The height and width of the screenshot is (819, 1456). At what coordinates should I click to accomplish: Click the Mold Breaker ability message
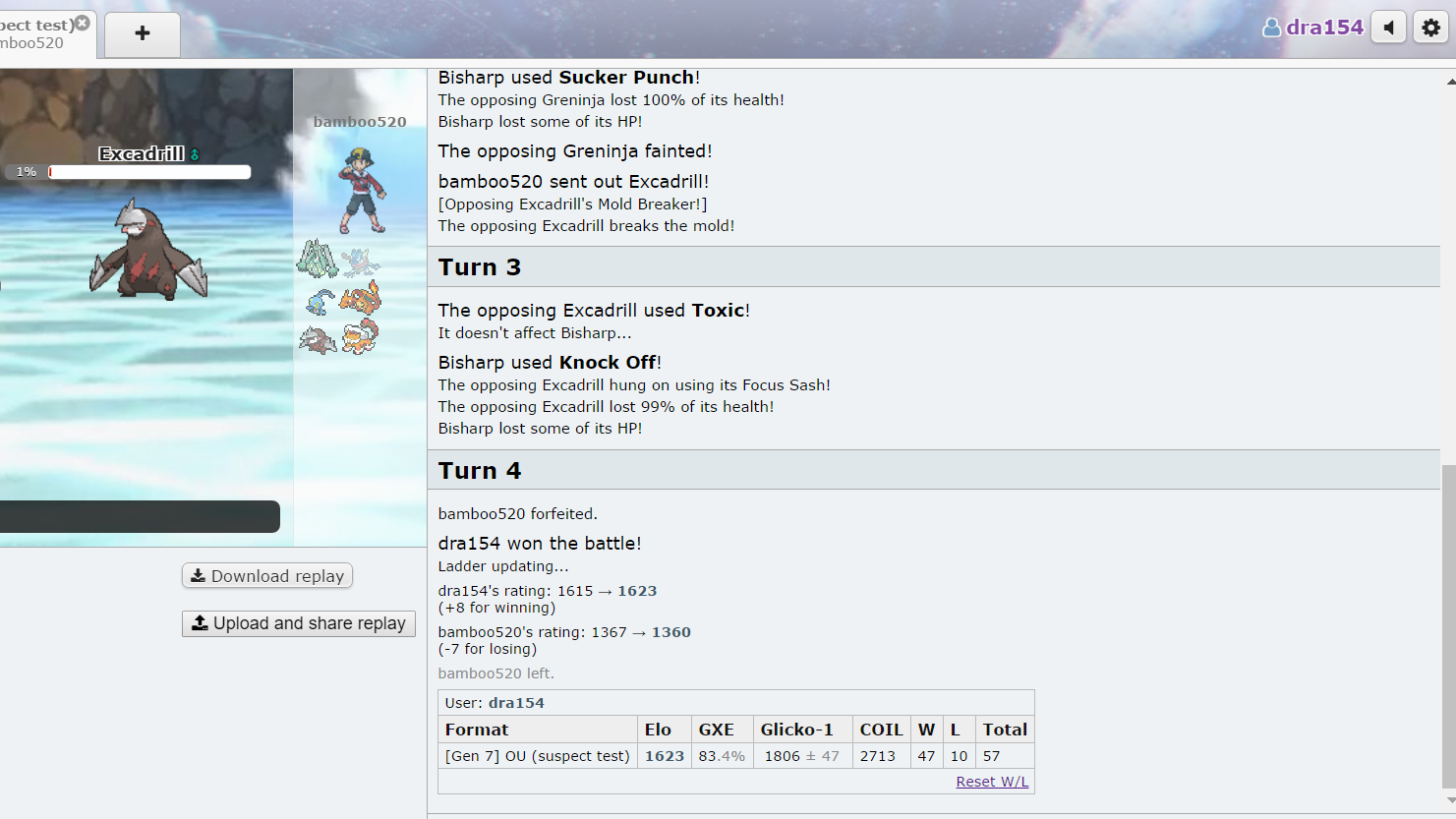[x=572, y=205]
